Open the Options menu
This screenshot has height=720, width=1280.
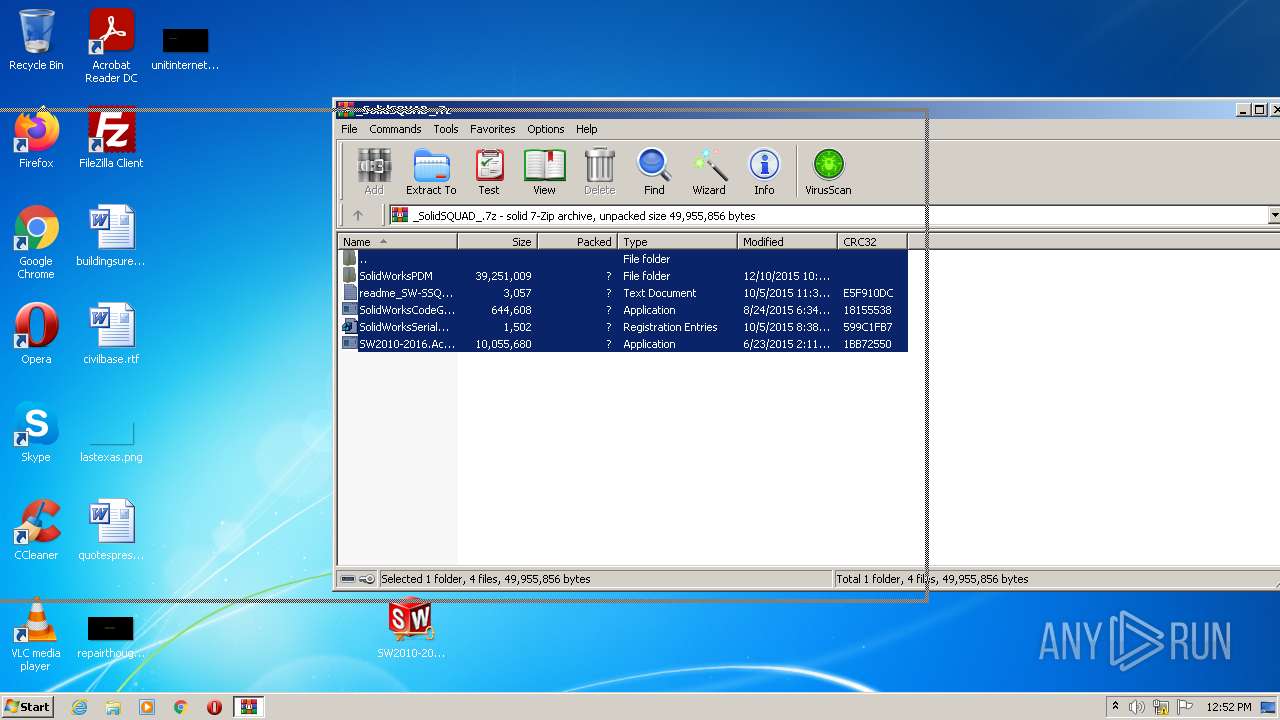tap(546, 129)
